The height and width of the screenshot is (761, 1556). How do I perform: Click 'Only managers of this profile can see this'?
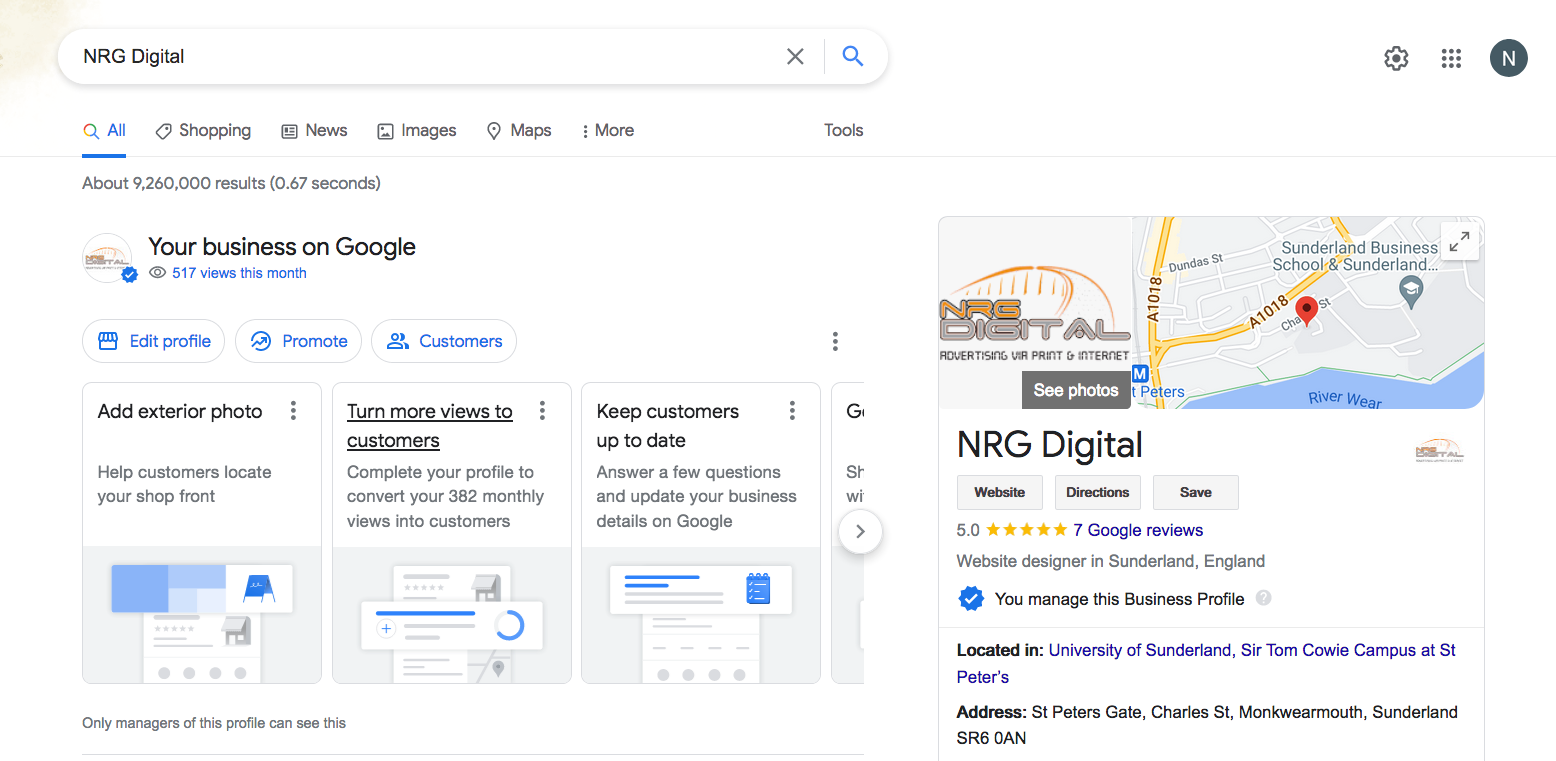tap(214, 723)
